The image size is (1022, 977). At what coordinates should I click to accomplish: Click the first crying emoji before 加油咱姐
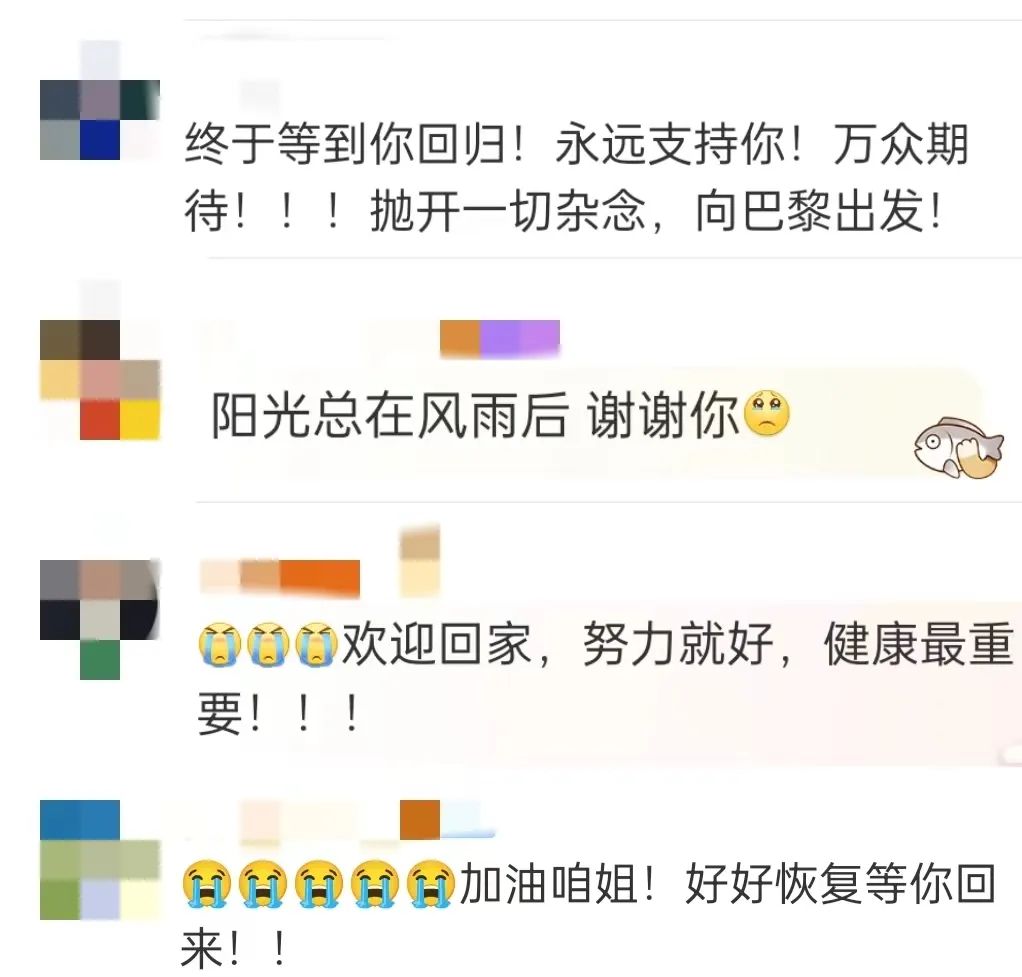207,884
